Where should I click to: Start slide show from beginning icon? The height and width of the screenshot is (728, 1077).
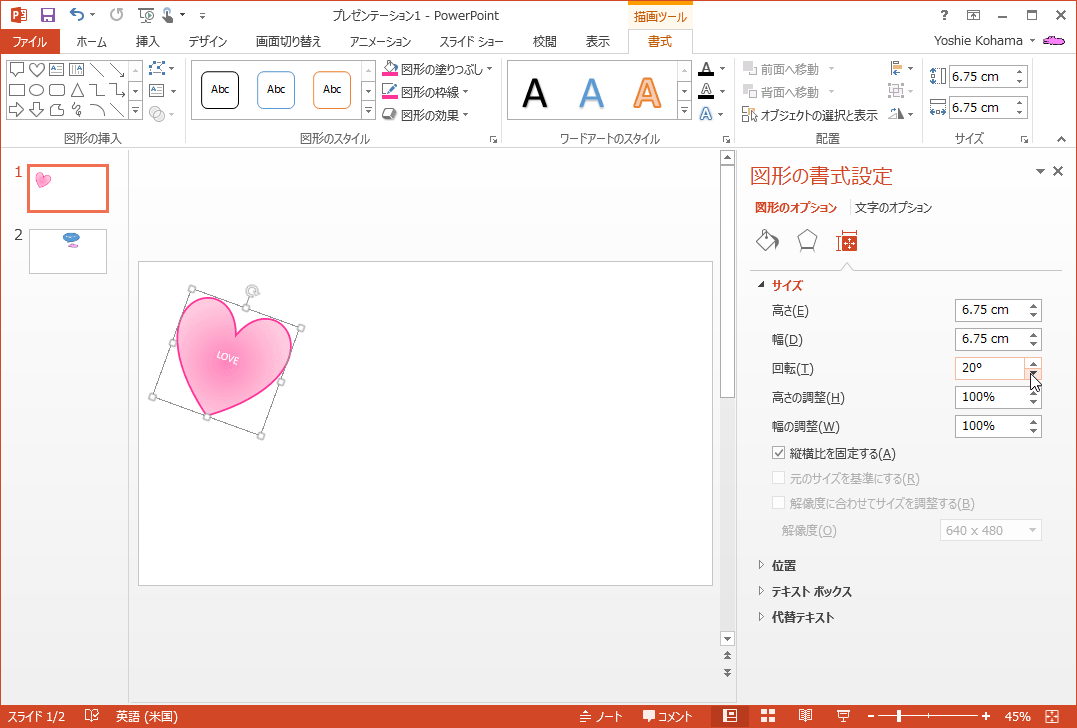(x=146, y=14)
